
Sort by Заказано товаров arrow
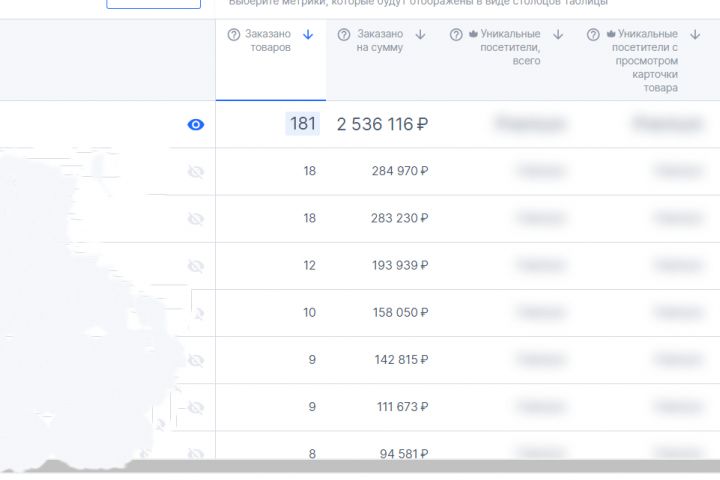point(308,34)
